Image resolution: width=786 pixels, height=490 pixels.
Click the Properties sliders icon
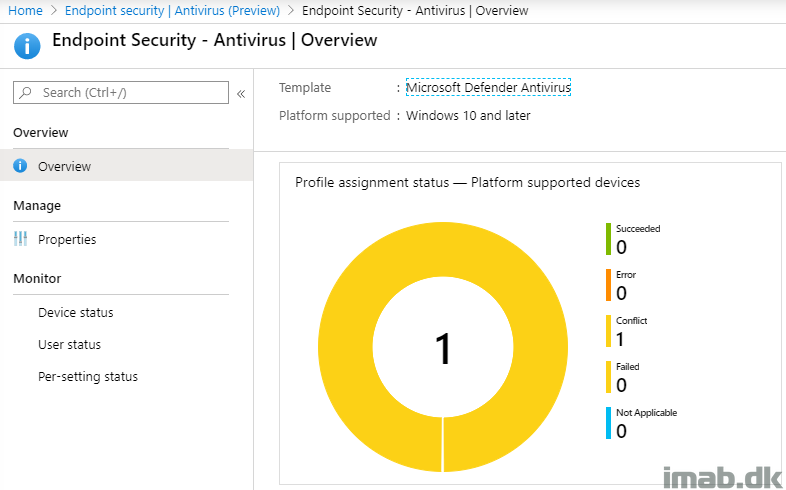pos(21,238)
